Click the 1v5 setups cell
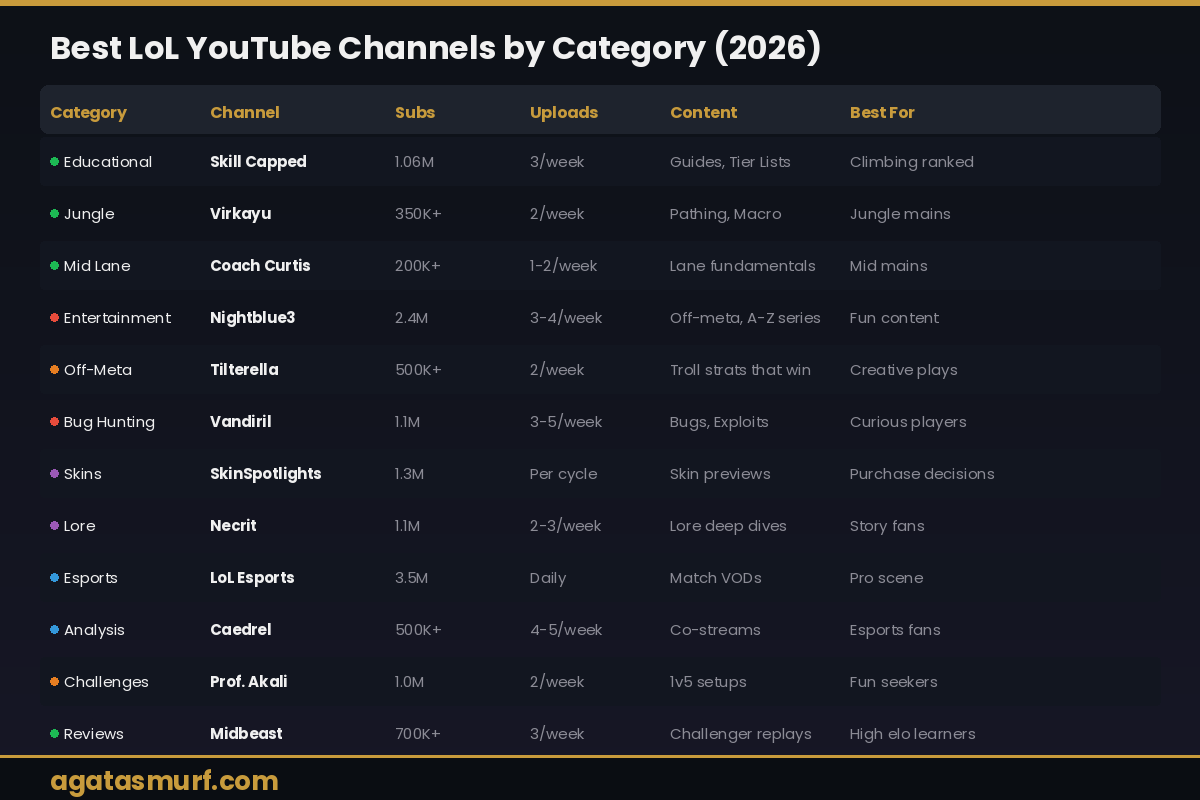The image size is (1200, 800). click(708, 682)
